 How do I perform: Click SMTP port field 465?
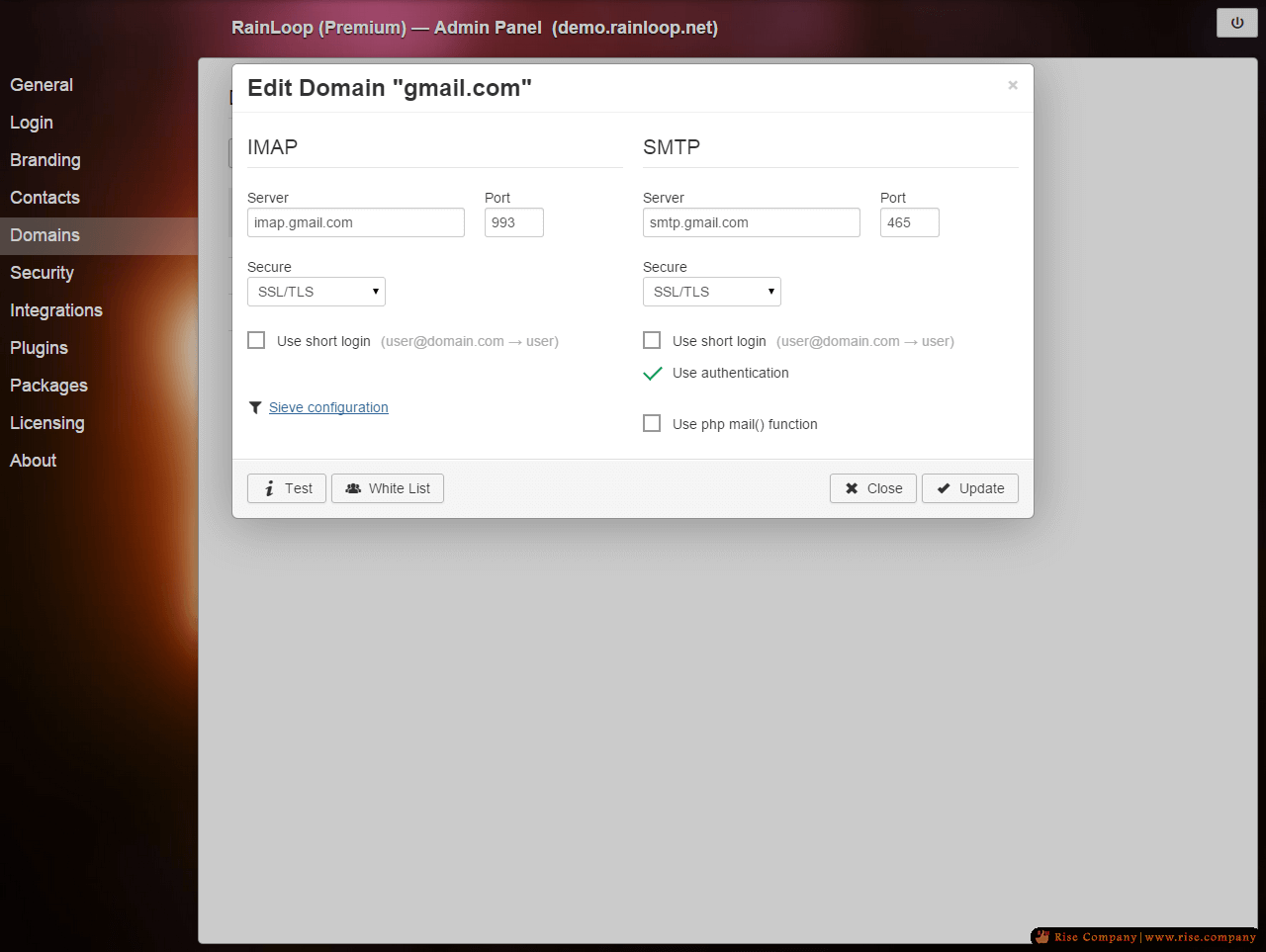[x=910, y=222]
